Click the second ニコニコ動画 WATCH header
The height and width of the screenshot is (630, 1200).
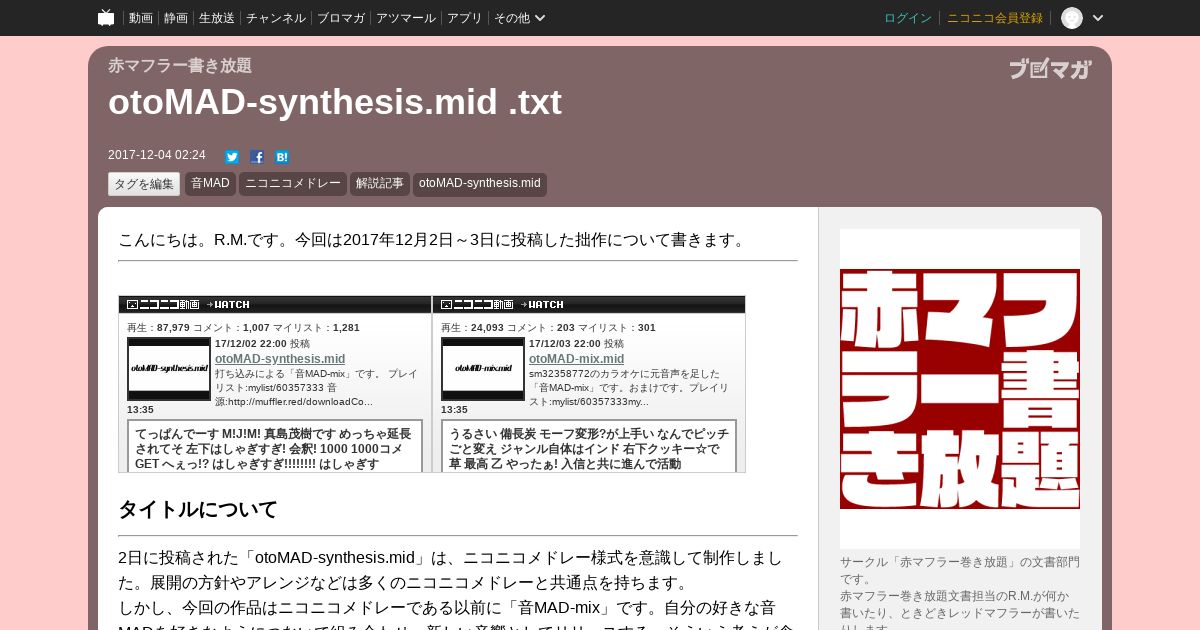click(x=589, y=304)
